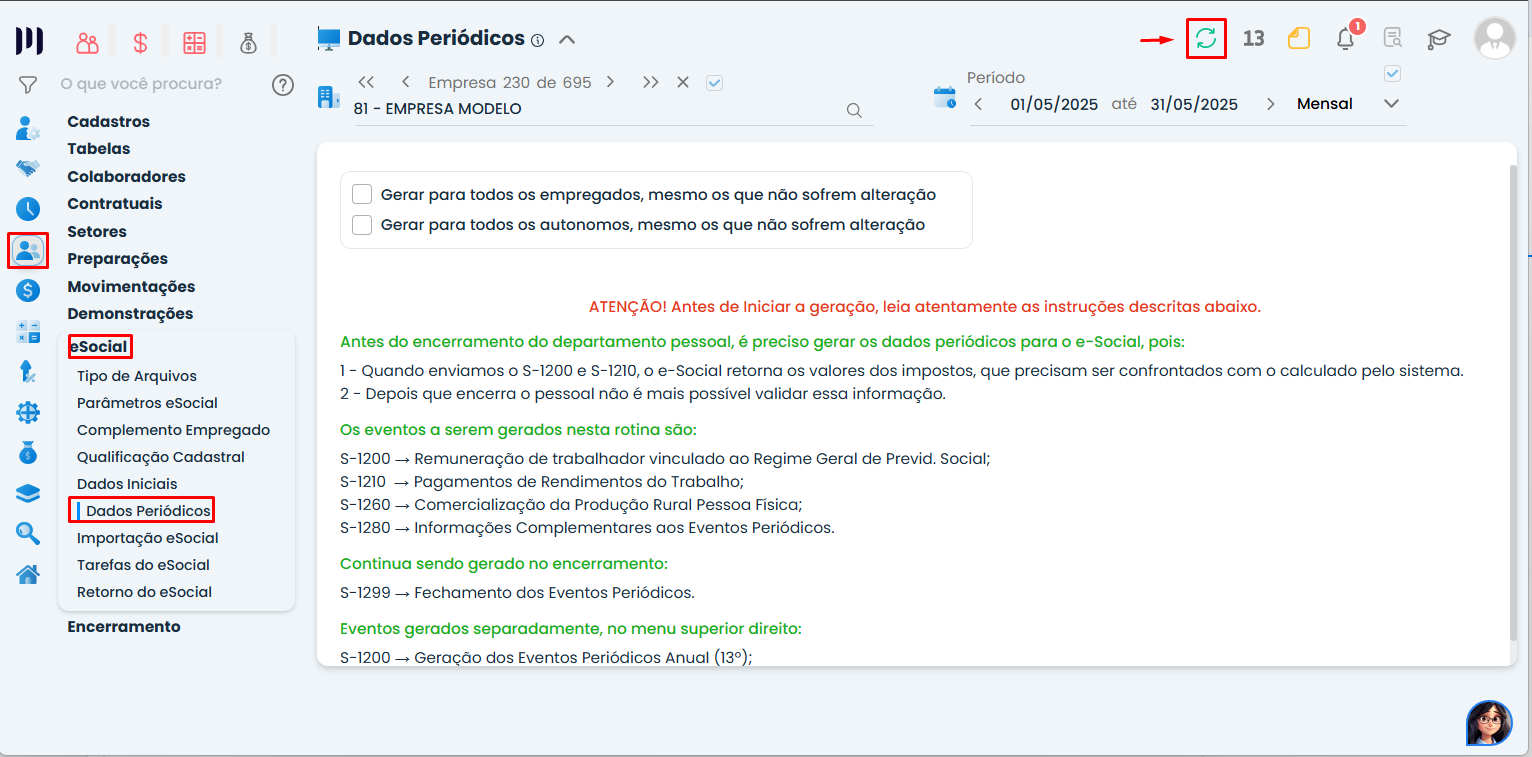
Task: Click the graduation cap training icon
Action: coord(1439,39)
